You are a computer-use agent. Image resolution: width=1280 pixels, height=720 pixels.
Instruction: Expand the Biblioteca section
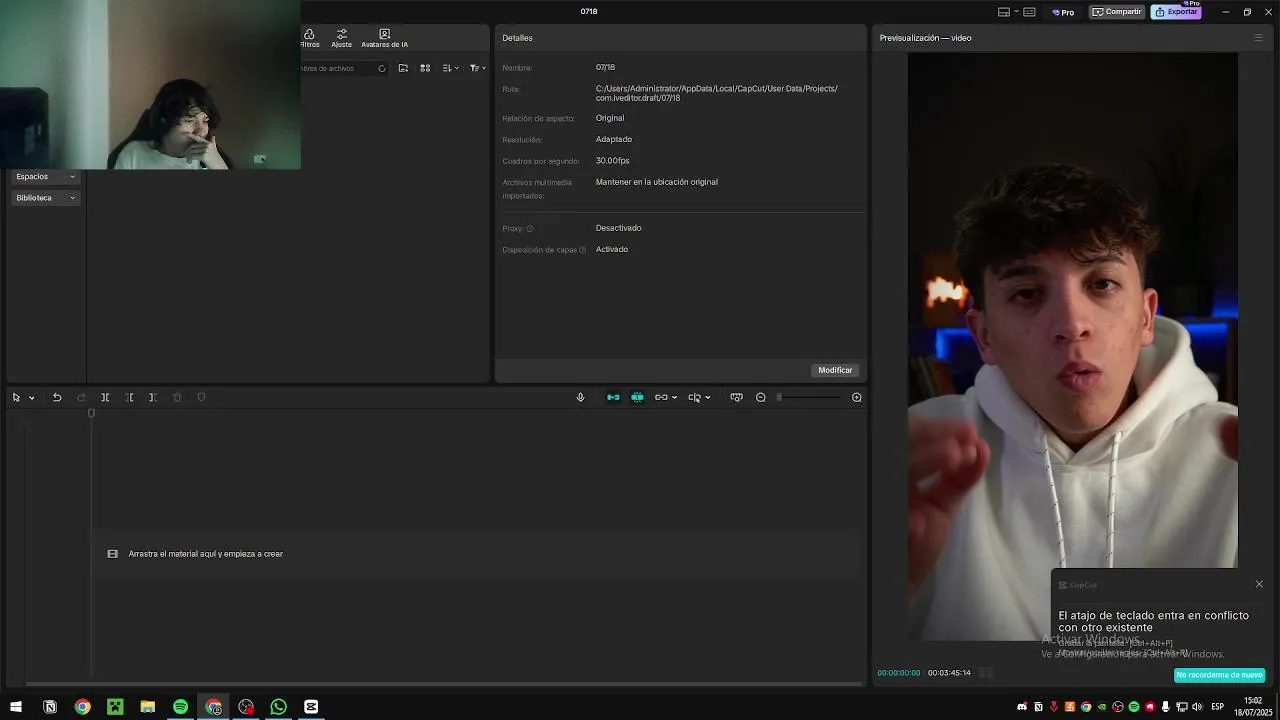coord(45,198)
